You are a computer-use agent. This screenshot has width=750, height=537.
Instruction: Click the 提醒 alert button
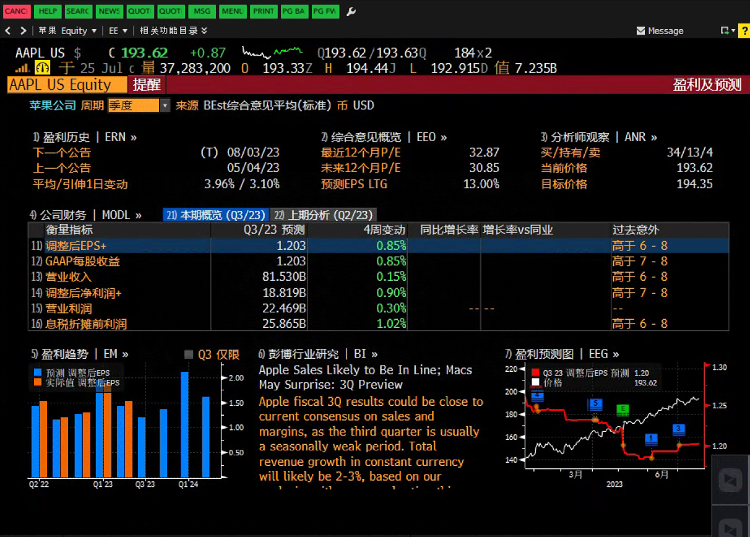[146, 85]
